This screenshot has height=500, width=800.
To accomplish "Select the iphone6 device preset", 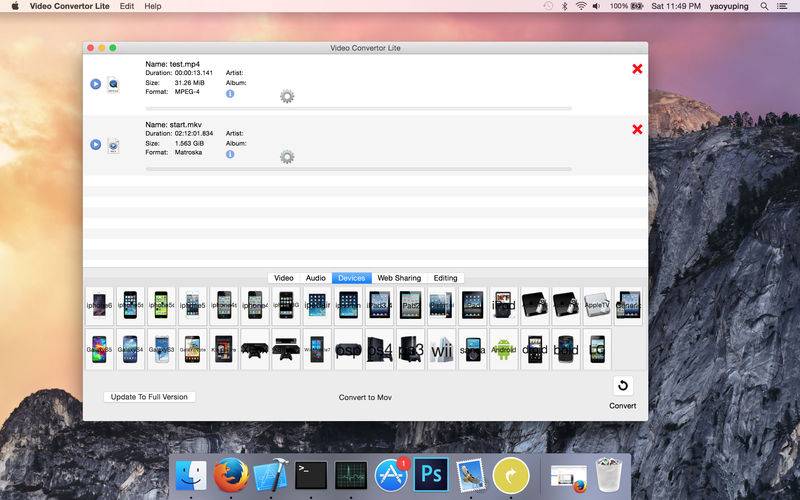I will (99, 306).
